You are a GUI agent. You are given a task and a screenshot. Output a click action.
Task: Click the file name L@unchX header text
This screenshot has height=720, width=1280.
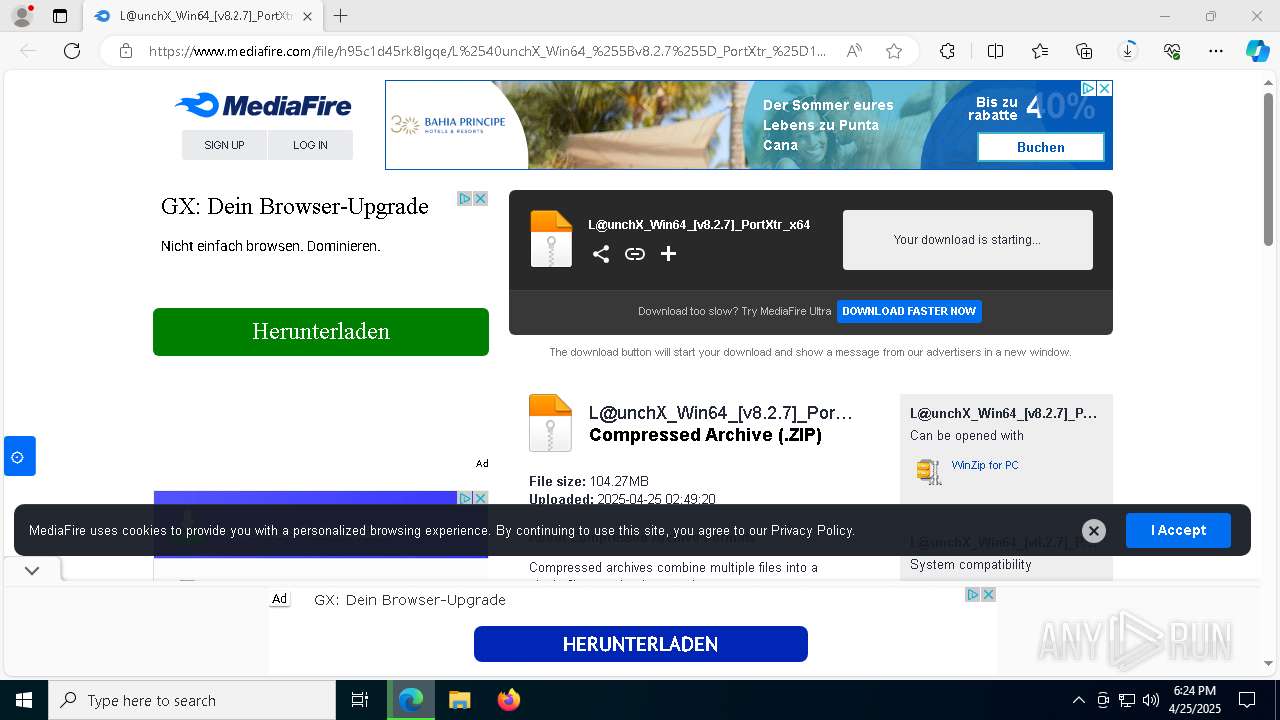(699, 225)
